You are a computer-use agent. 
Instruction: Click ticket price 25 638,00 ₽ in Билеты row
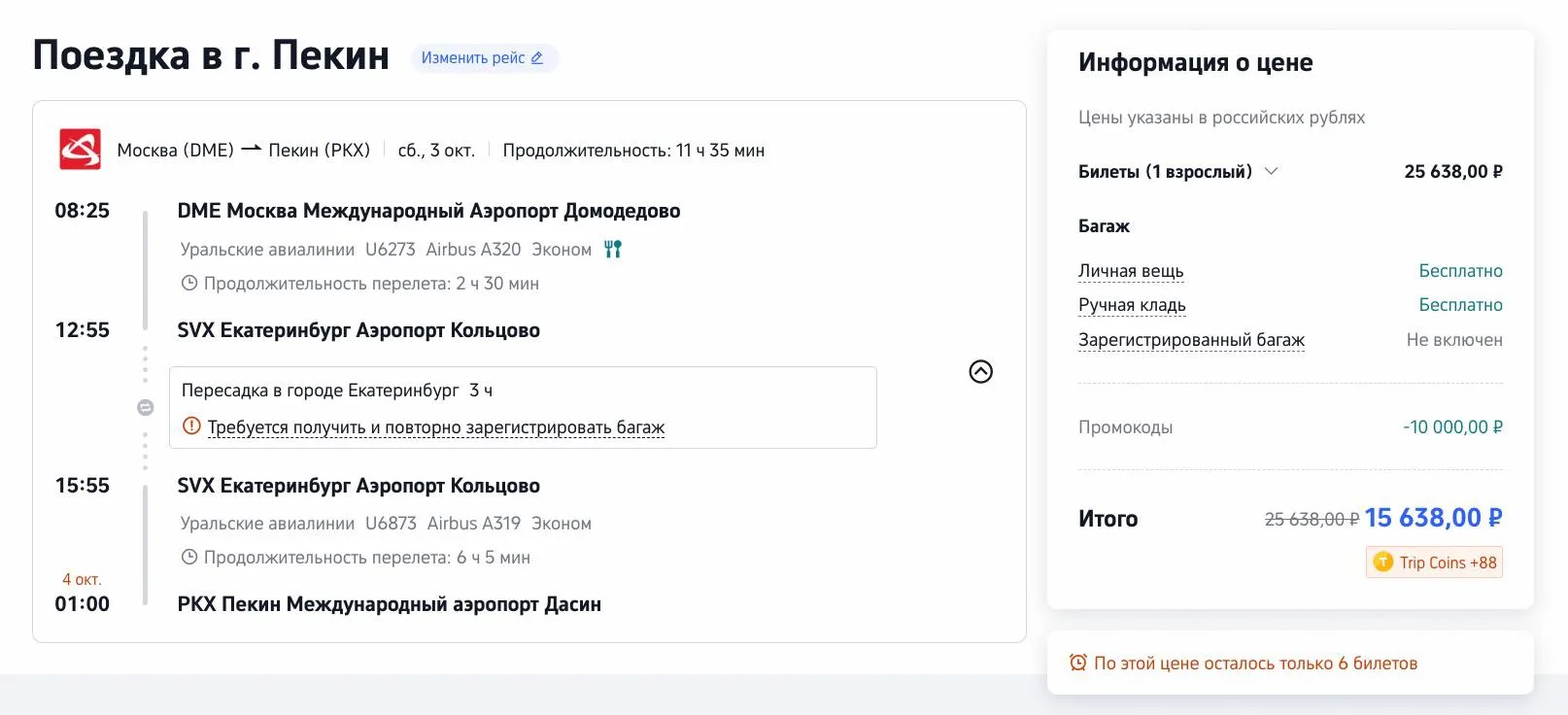click(x=1453, y=171)
